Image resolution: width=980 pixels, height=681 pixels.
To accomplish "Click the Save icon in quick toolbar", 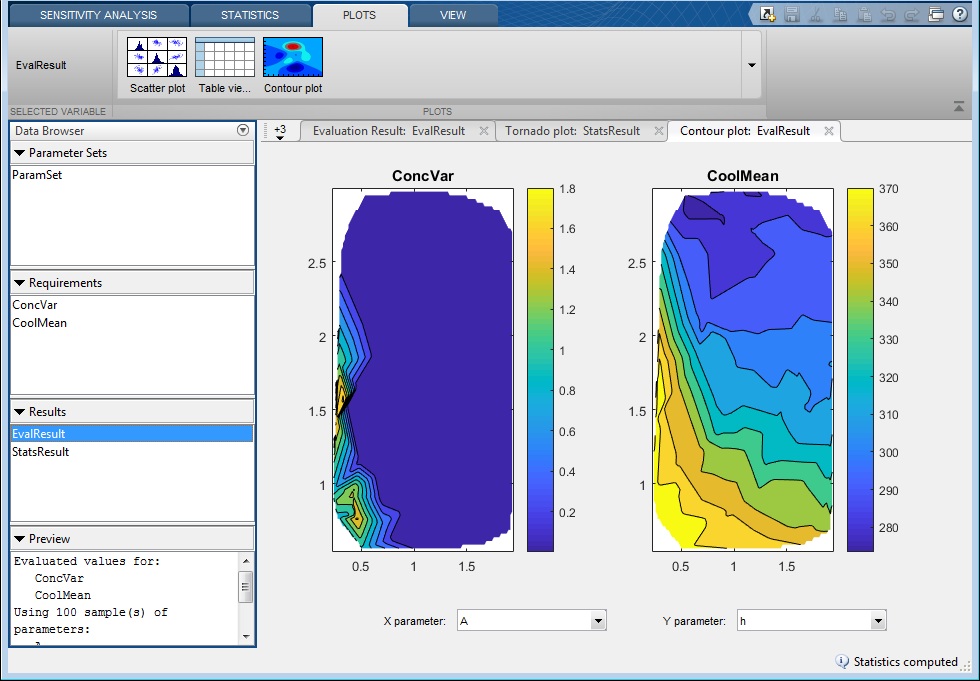I will (x=792, y=15).
